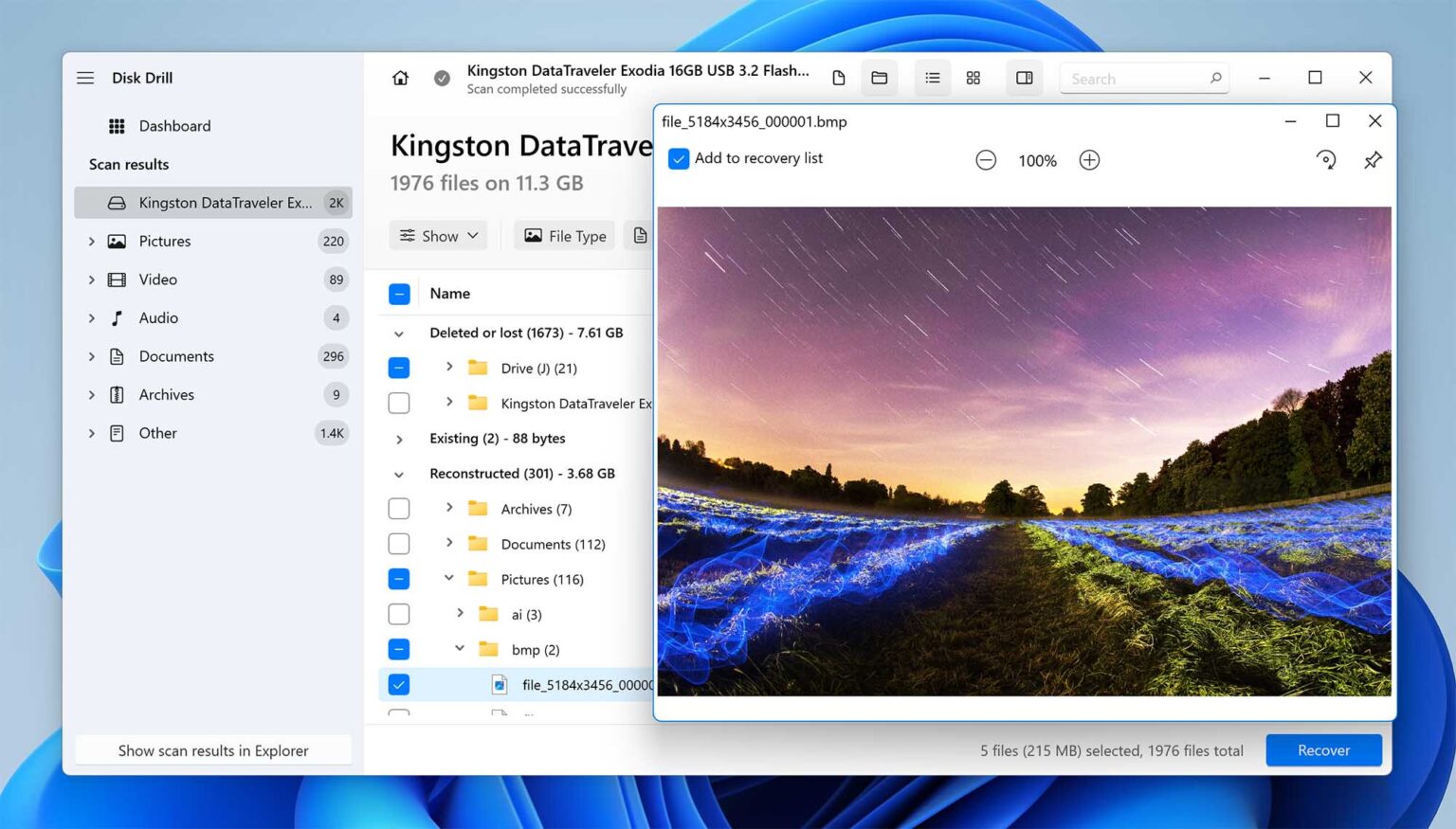Expand the ai (3) folder

[460, 614]
